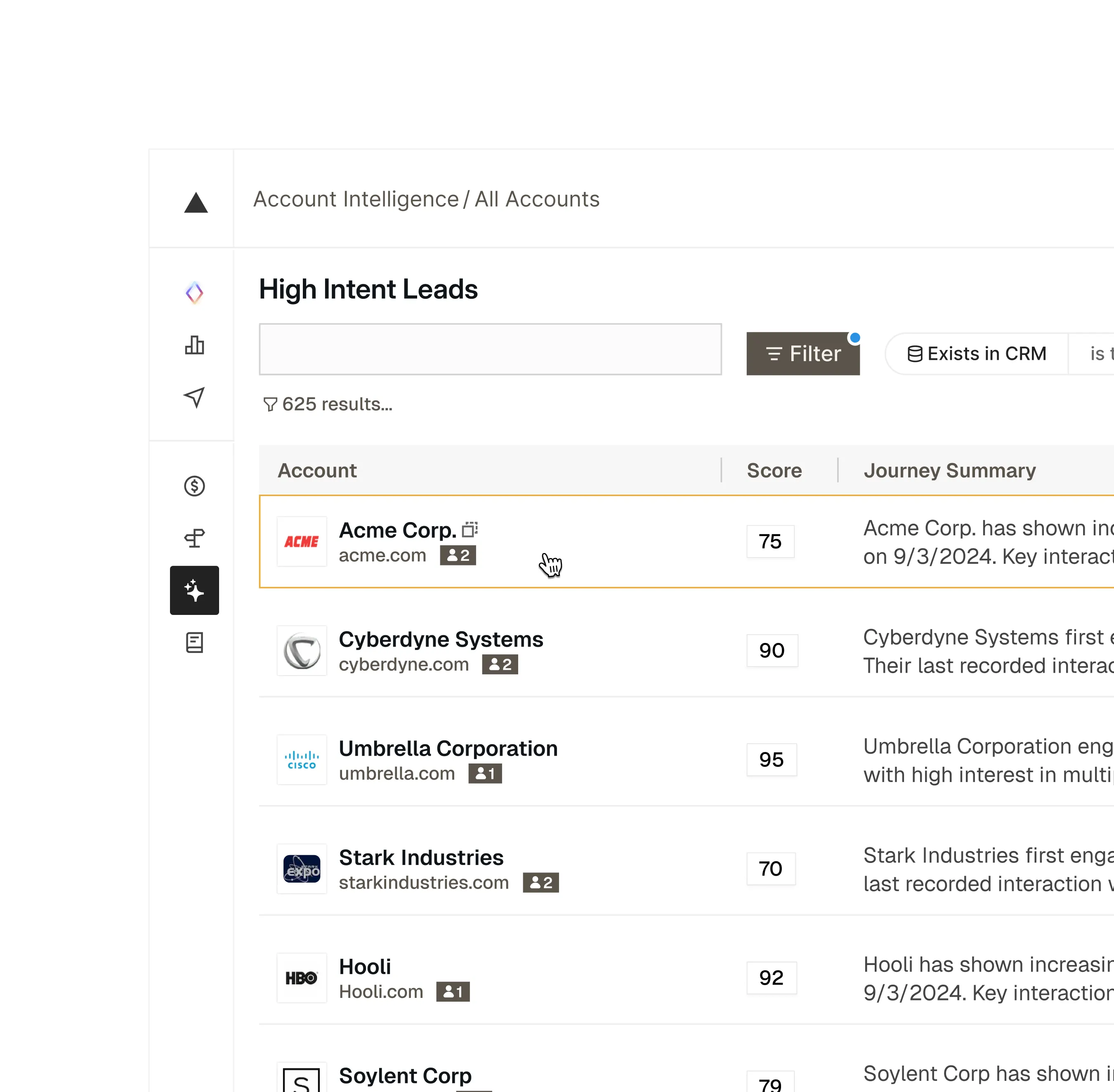Click the Cyberdyne Systems logo thumbnail
Screen dimensions: 1114x1092
[x=302, y=650]
